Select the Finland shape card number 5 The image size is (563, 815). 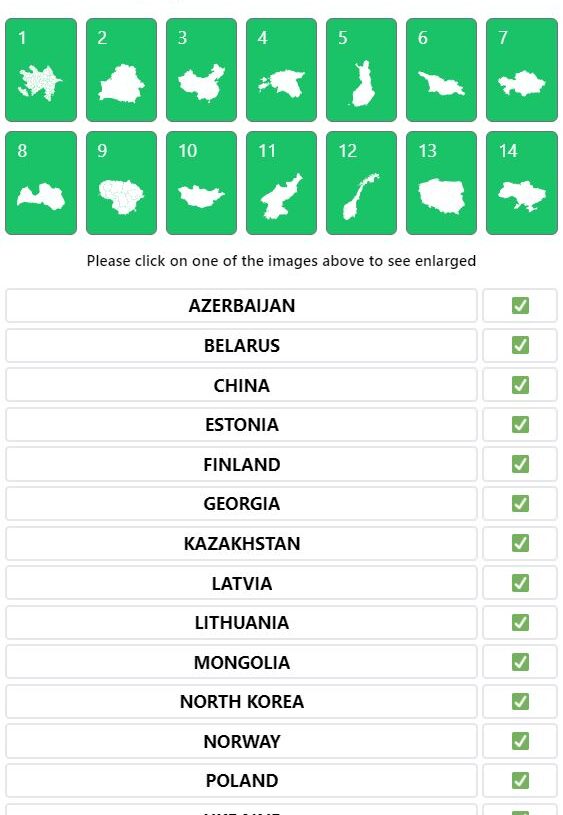[x=361, y=70]
